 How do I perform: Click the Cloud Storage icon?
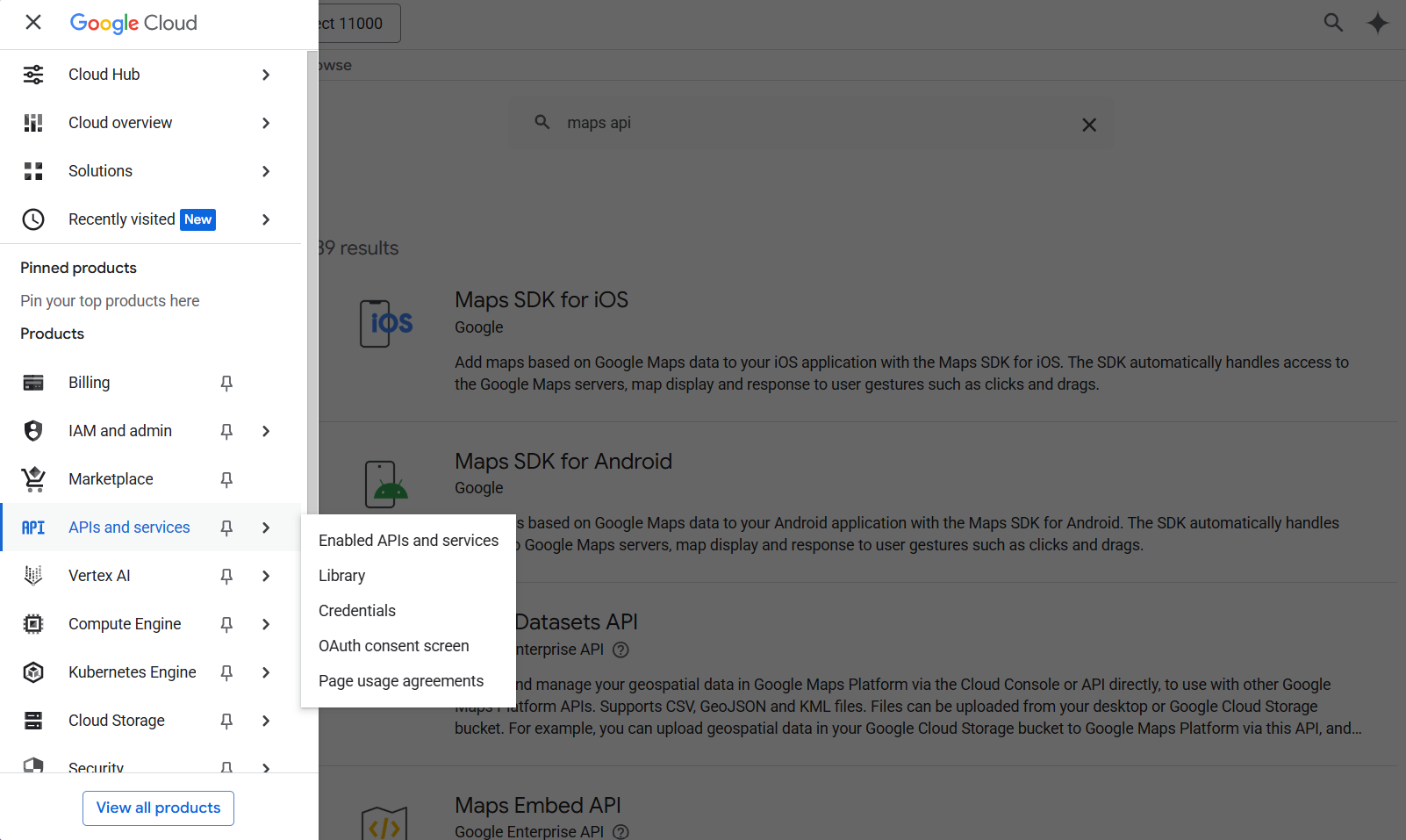[x=33, y=721]
